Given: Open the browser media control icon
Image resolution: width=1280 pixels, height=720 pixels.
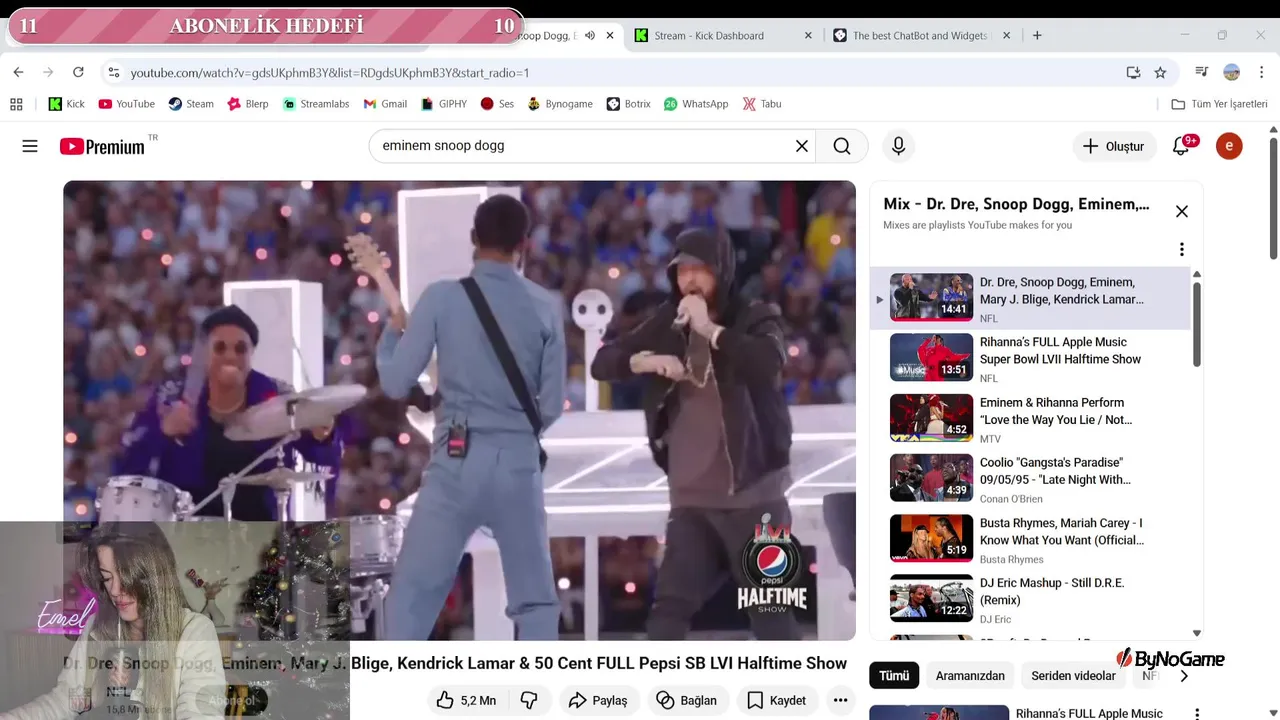Looking at the screenshot, I should coord(1201,72).
